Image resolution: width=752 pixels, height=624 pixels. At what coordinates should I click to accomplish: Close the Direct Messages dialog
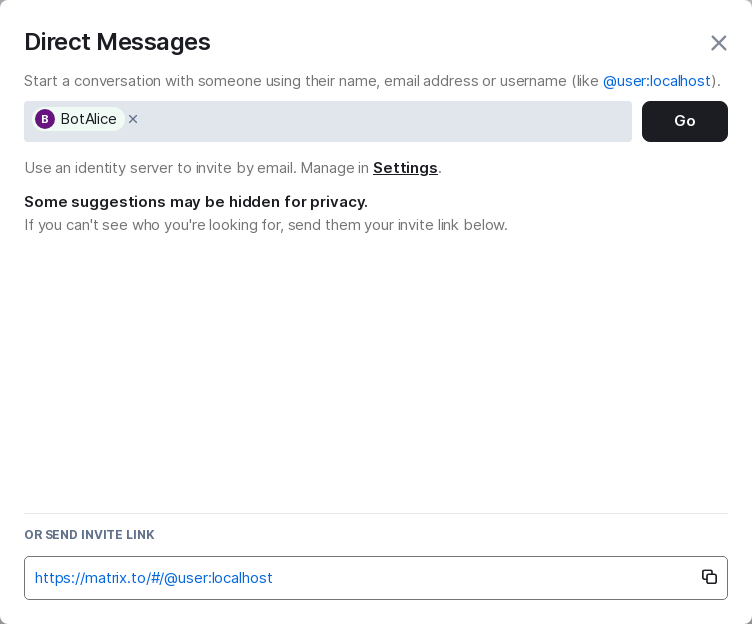pyautogui.click(x=718, y=43)
